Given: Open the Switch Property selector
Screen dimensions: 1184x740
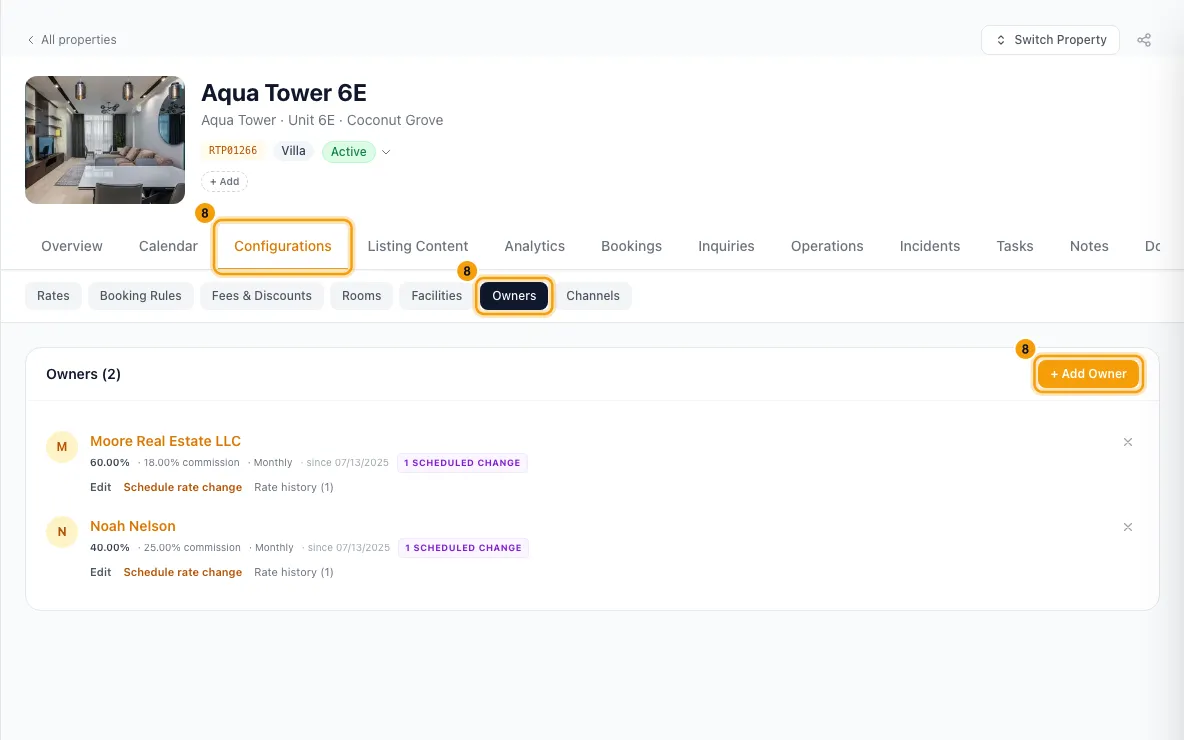Looking at the screenshot, I should tap(1050, 40).
